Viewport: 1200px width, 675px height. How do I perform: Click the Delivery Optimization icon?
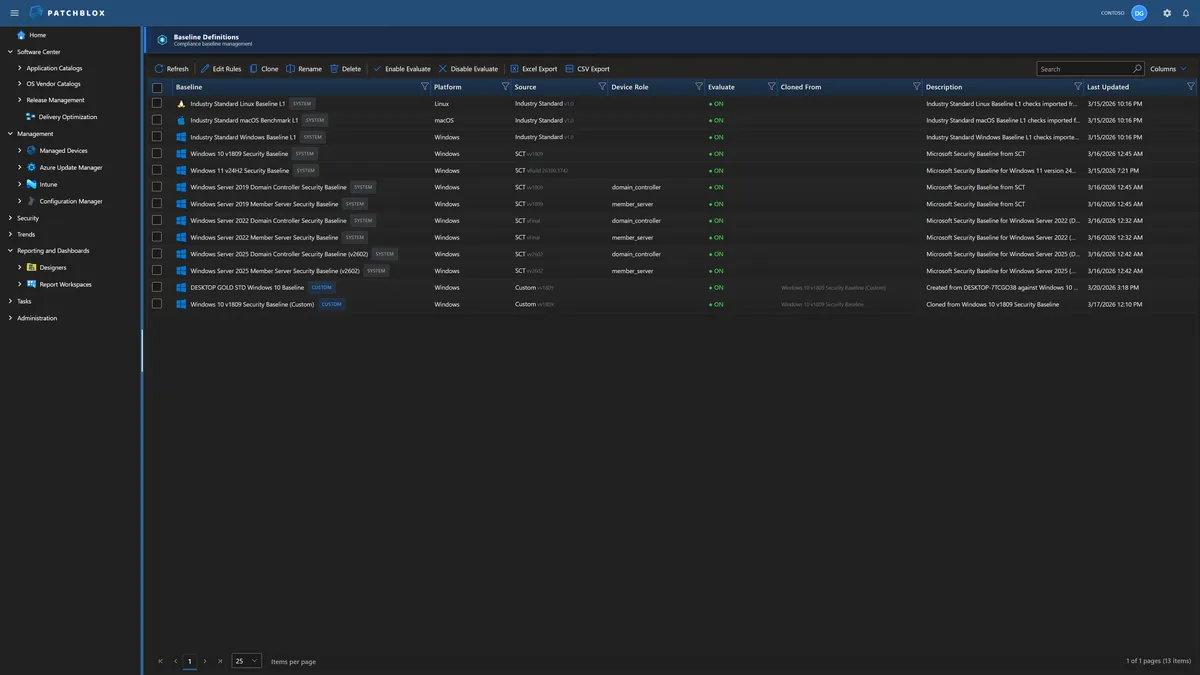coord(31,117)
